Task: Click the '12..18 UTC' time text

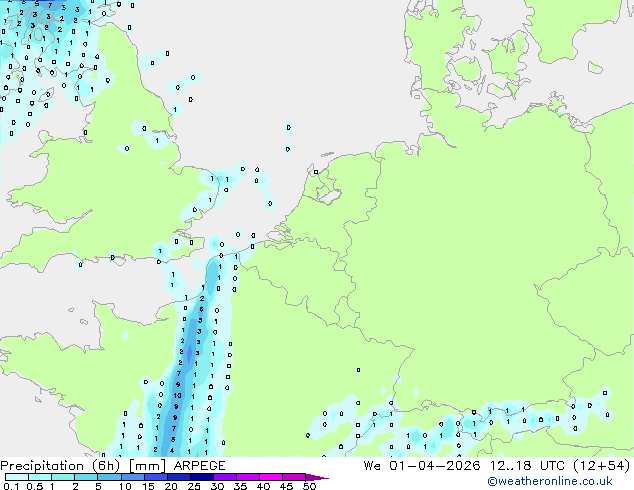Action: (526, 466)
